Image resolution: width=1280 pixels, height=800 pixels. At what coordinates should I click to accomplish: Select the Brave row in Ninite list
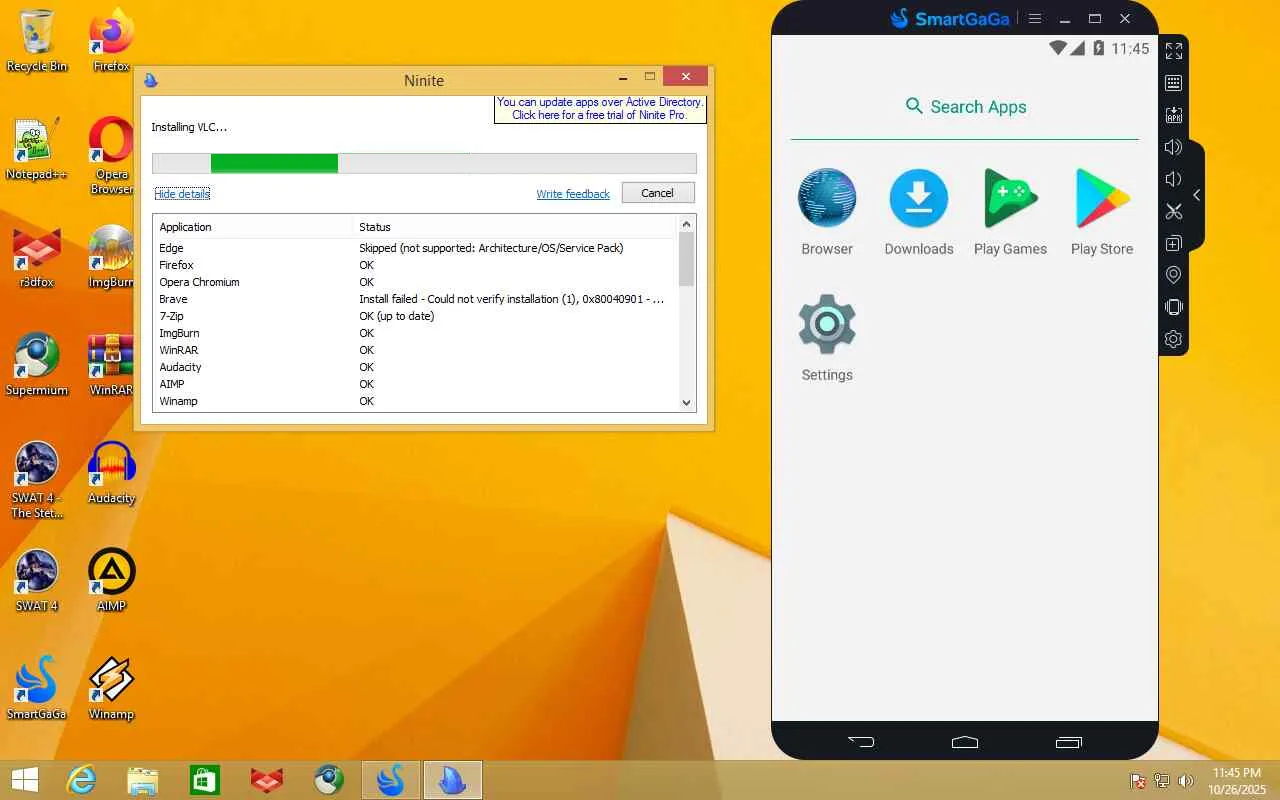(415, 299)
